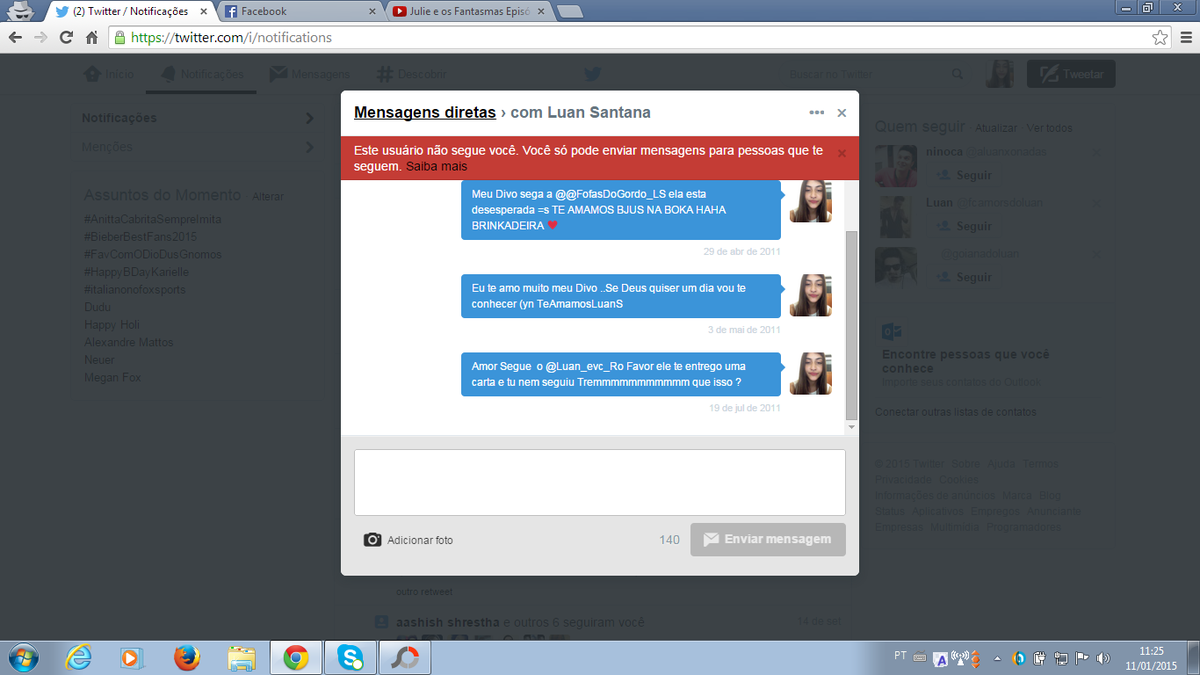Click Notificações in the Twitter nav
The height and width of the screenshot is (675, 1200).
(202, 74)
